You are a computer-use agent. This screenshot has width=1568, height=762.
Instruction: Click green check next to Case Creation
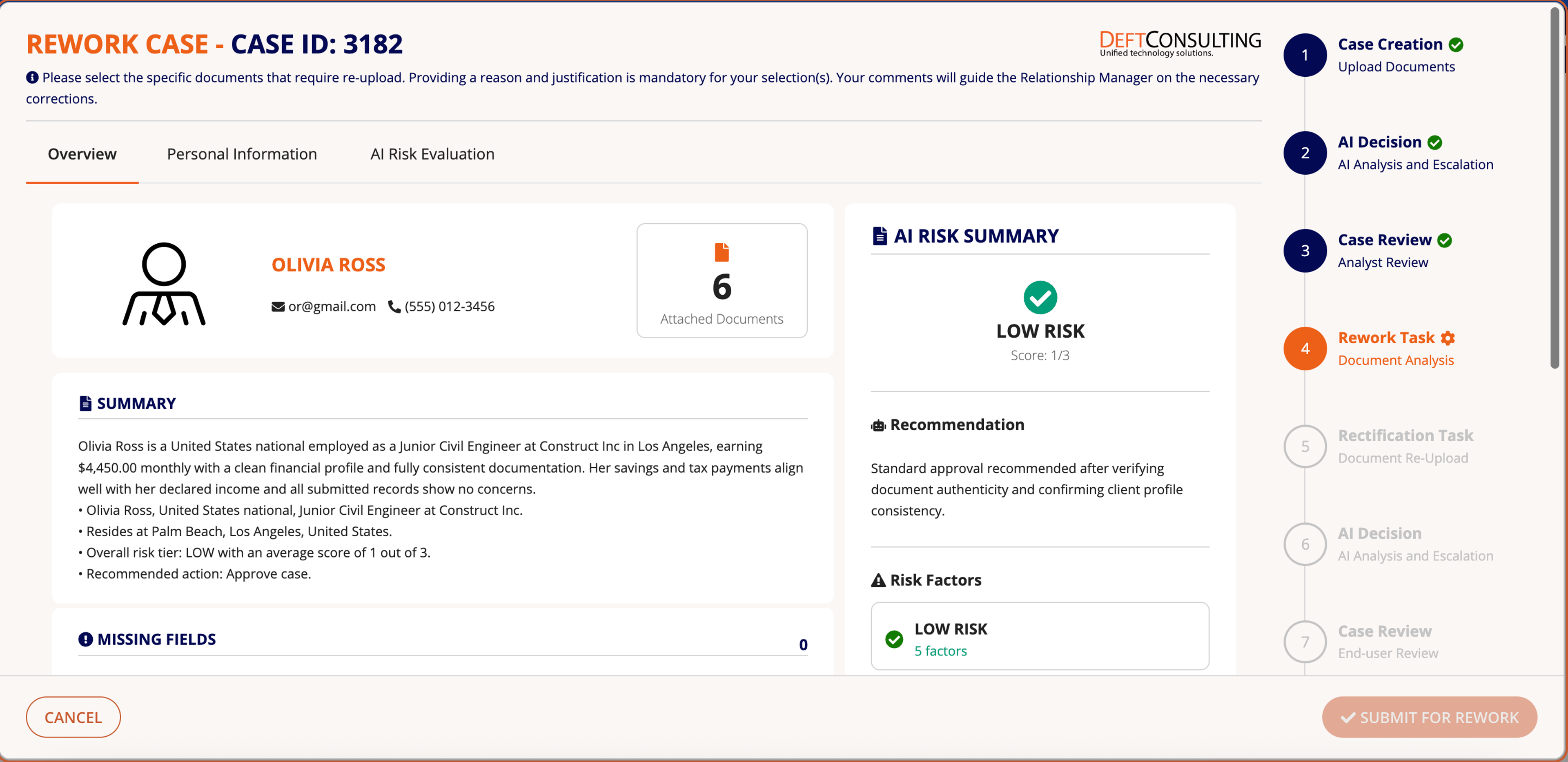[x=1456, y=44]
